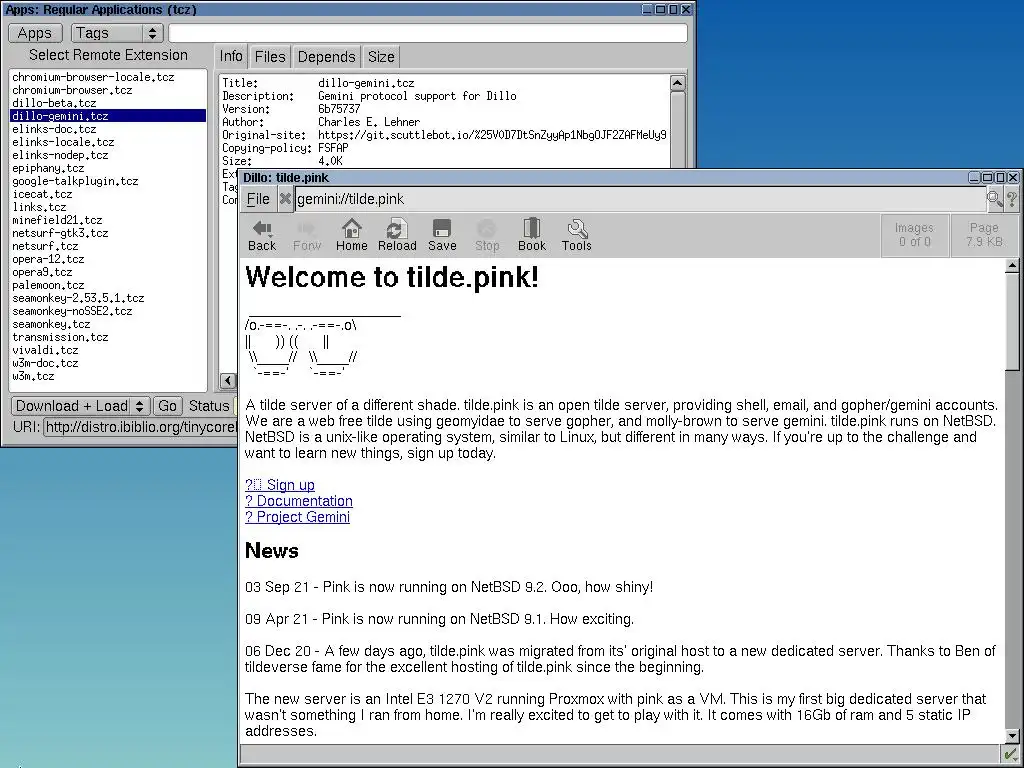The width and height of the screenshot is (1024, 768).
Task: Select elinks-locale.tcz extension
Action: coord(108,142)
